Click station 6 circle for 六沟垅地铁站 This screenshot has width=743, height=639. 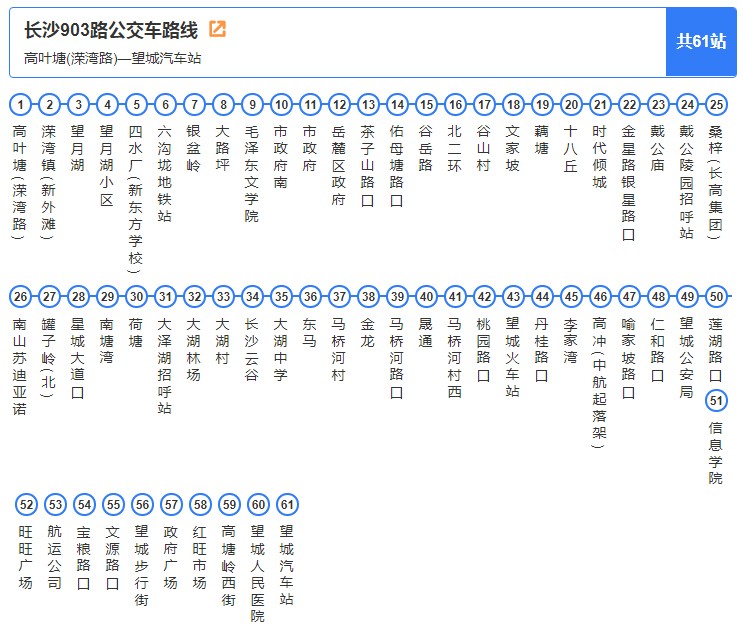click(166, 104)
